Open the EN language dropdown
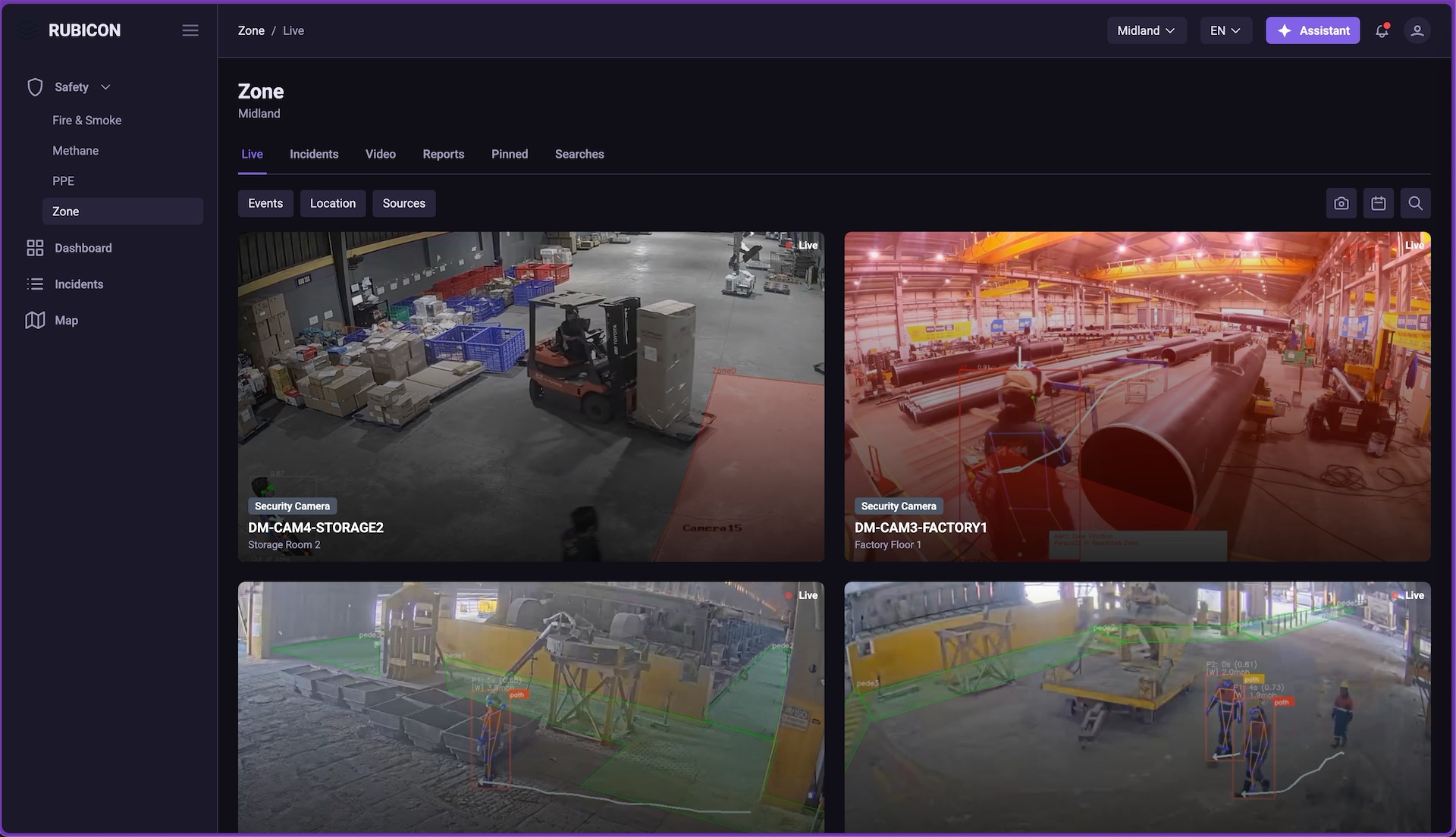 [1225, 30]
